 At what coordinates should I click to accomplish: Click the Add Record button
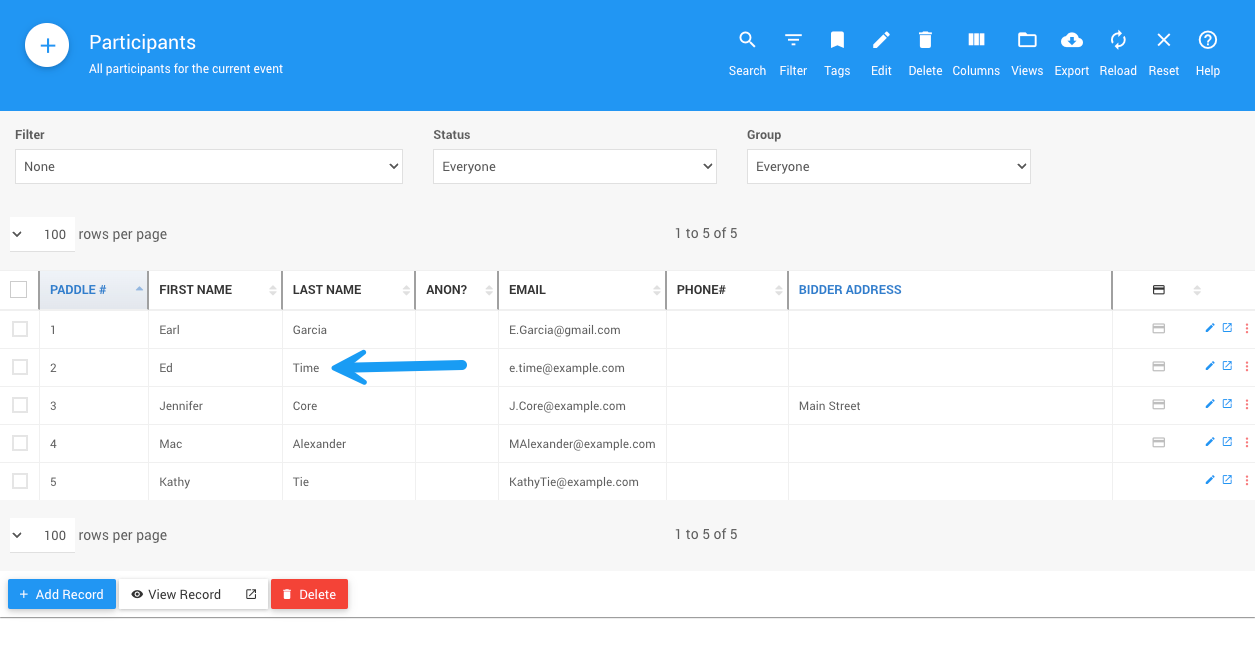[x=62, y=594]
